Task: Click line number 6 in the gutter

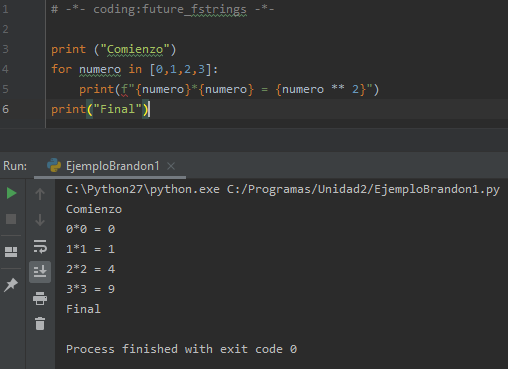Action: (x=5, y=109)
